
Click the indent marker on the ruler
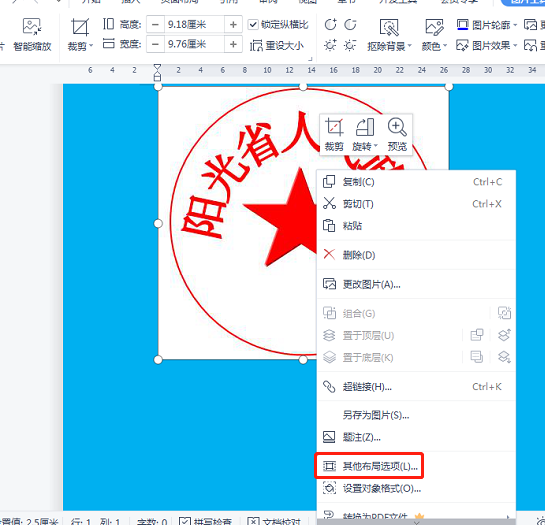pyautogui.click(x=157, y=72)
